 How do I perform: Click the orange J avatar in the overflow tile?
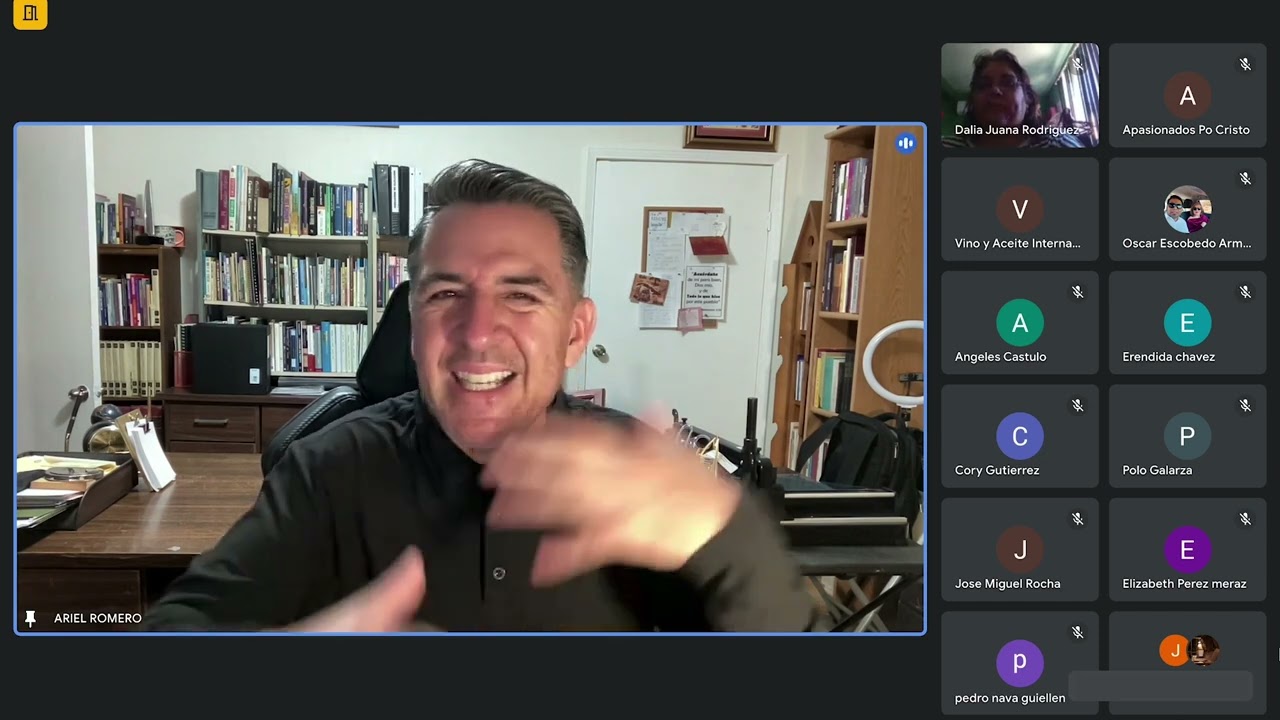point(1175,651)
